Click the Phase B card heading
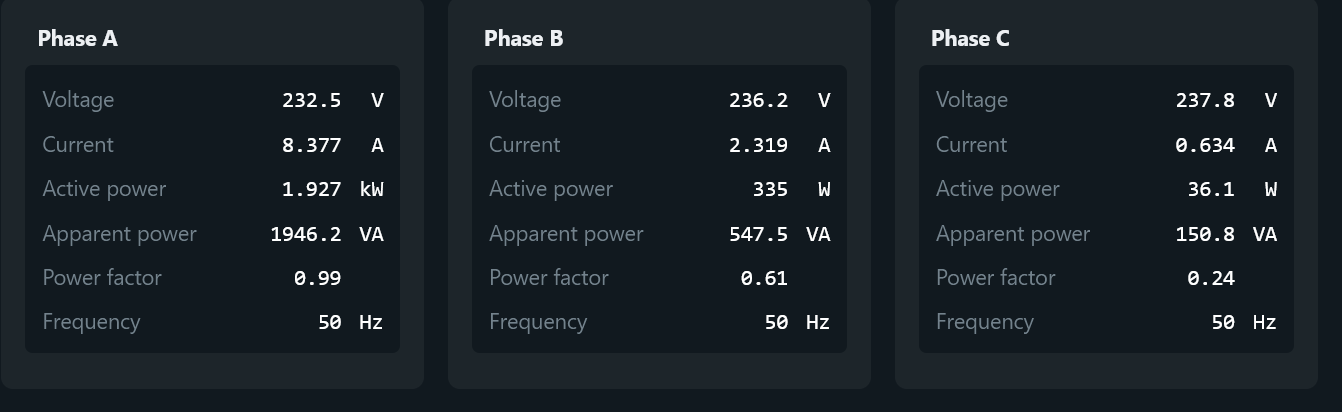Image resolution: width=1342 pixels, height=412 pixels. click(523, 38)
